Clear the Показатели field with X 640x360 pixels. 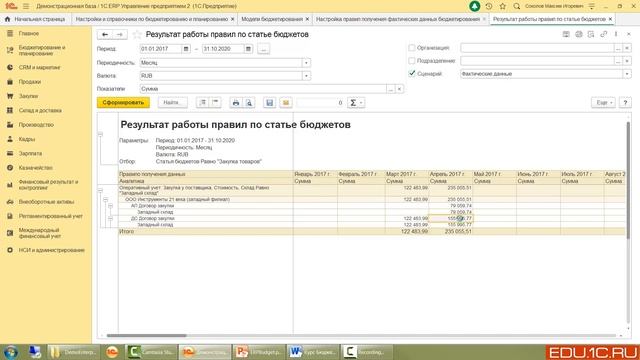click(400, 89)
